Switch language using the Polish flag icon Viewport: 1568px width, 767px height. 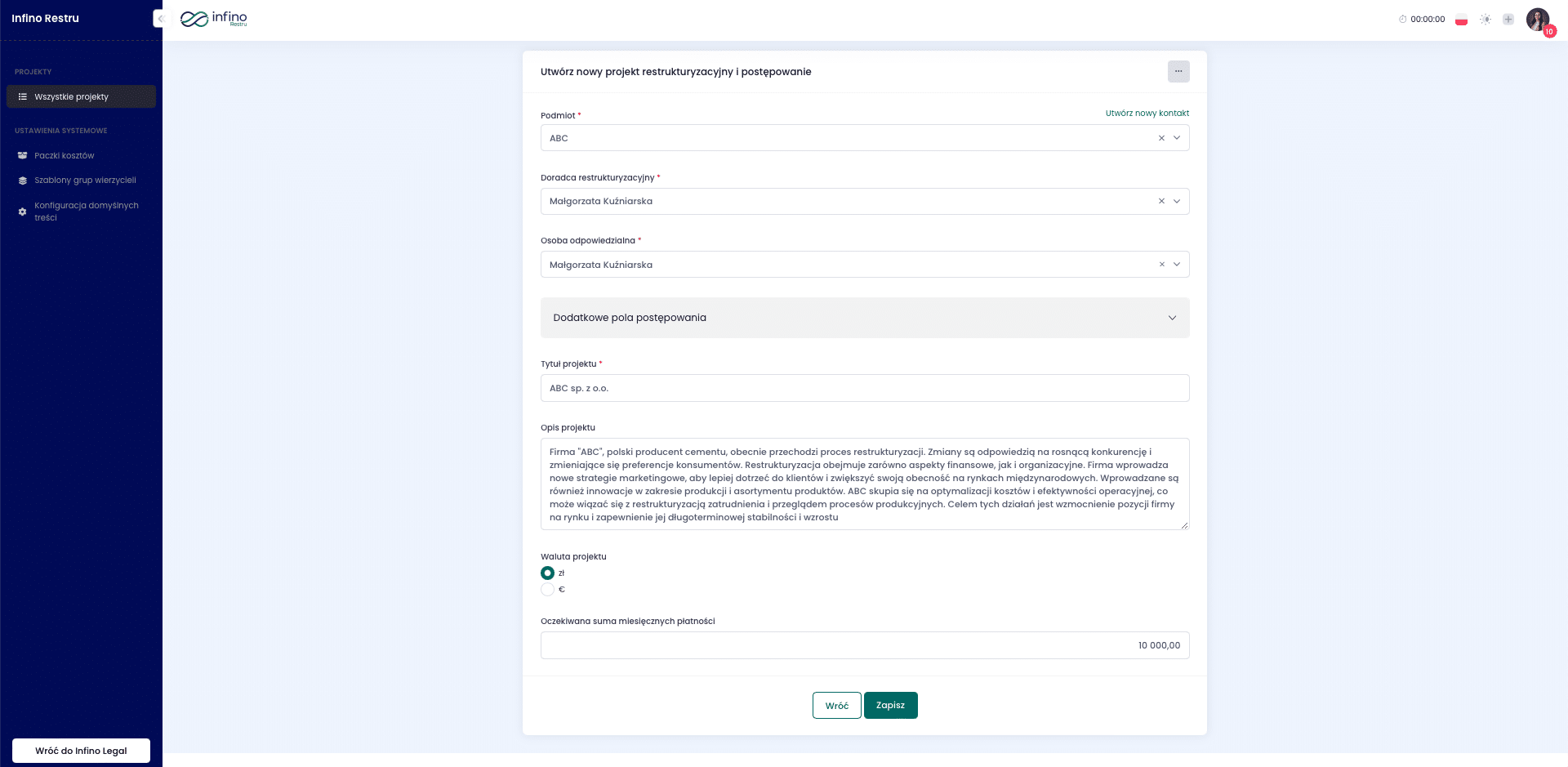(1461, 20)
